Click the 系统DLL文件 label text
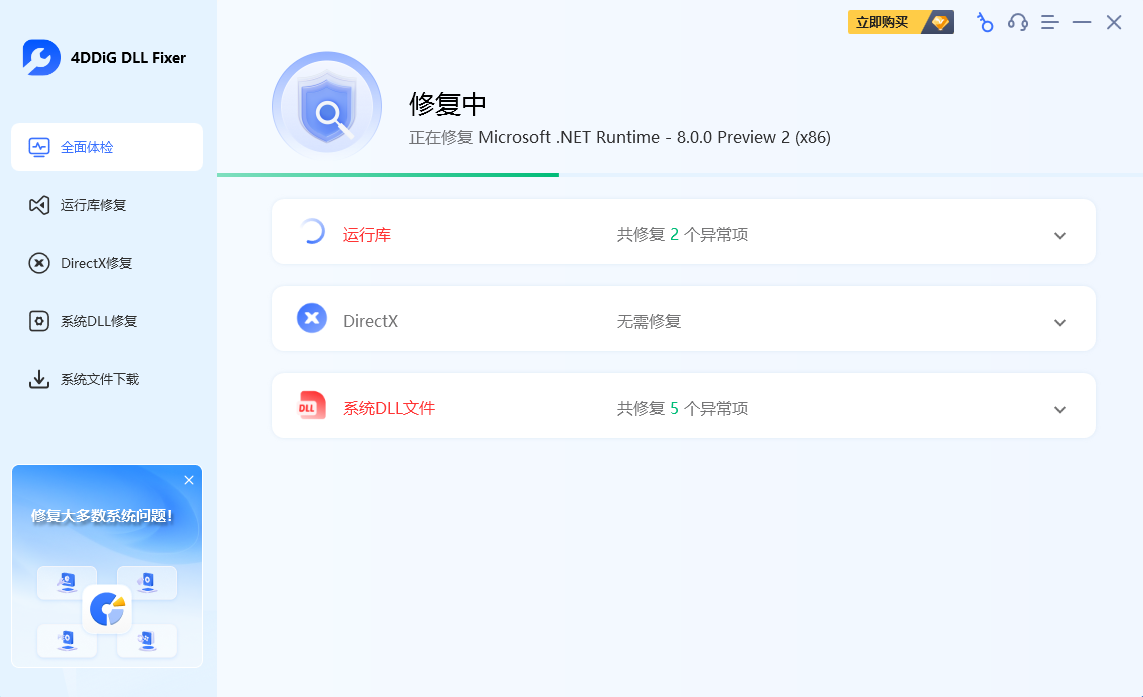The image size is (1143, 697). point(389,408)
